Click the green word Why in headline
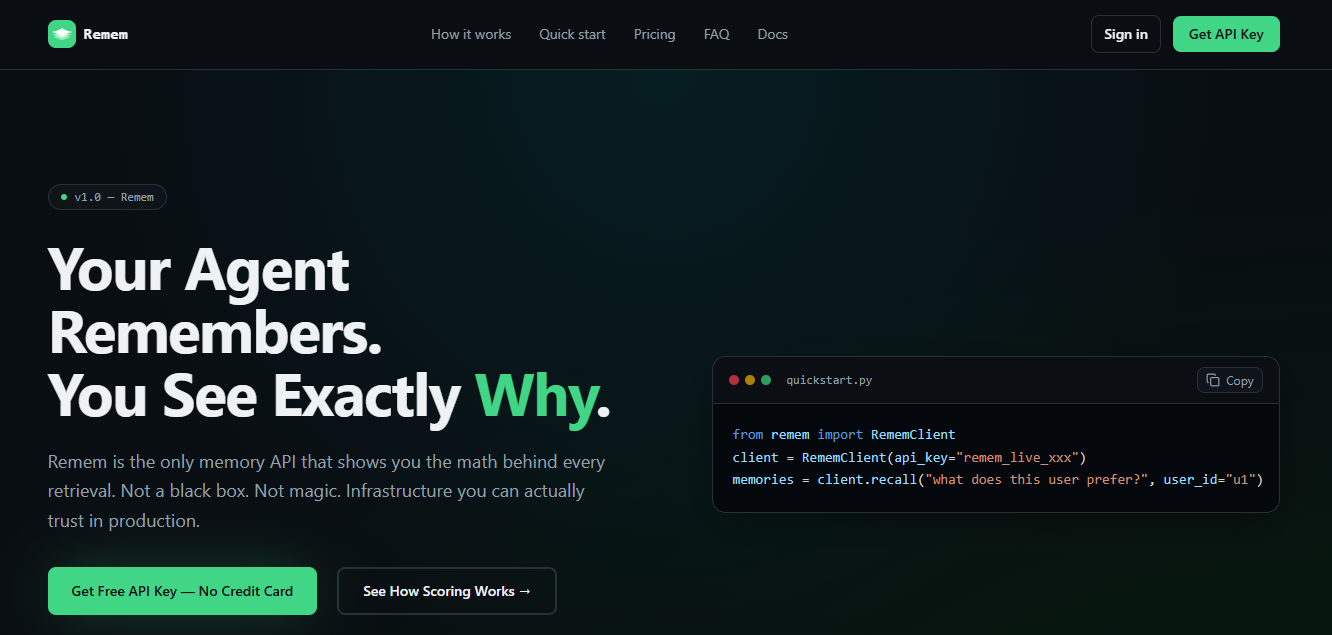The image size is (1332, 635). click(535, 396)
